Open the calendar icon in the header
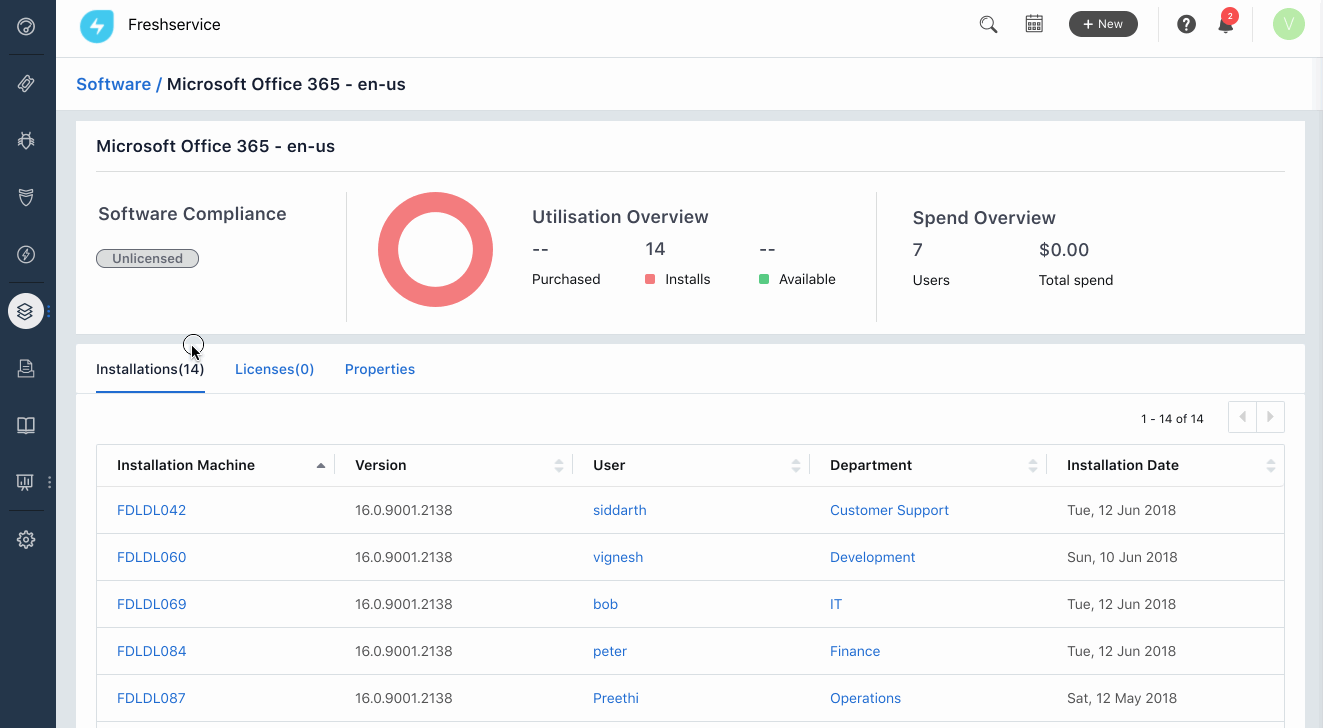Image resolution: width=1323 pixels, height=728 pixels. [1034, 23]
